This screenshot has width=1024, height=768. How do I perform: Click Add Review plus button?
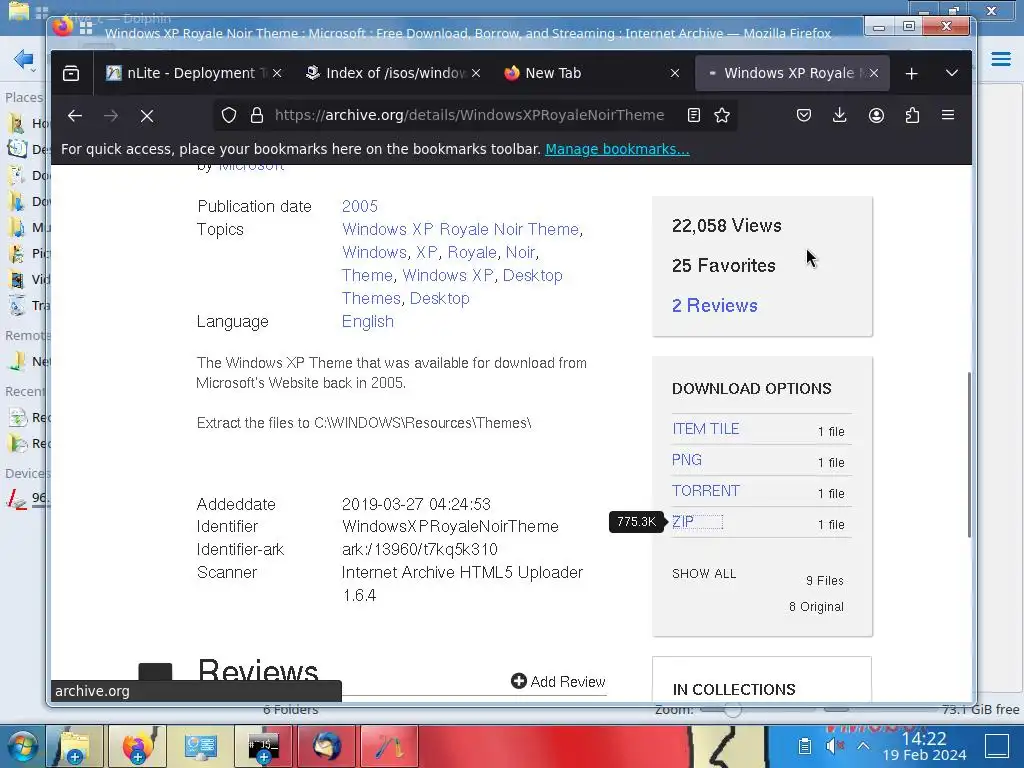(558, 682)
